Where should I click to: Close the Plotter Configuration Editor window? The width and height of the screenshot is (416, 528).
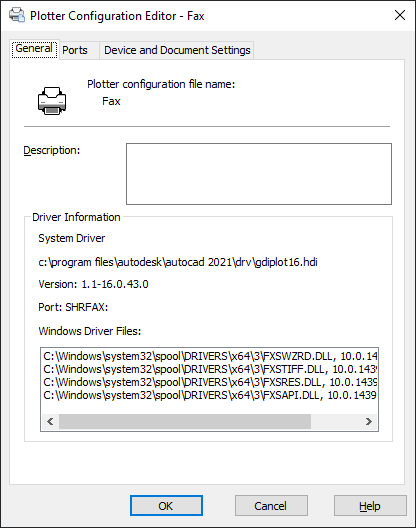point(400,15)
